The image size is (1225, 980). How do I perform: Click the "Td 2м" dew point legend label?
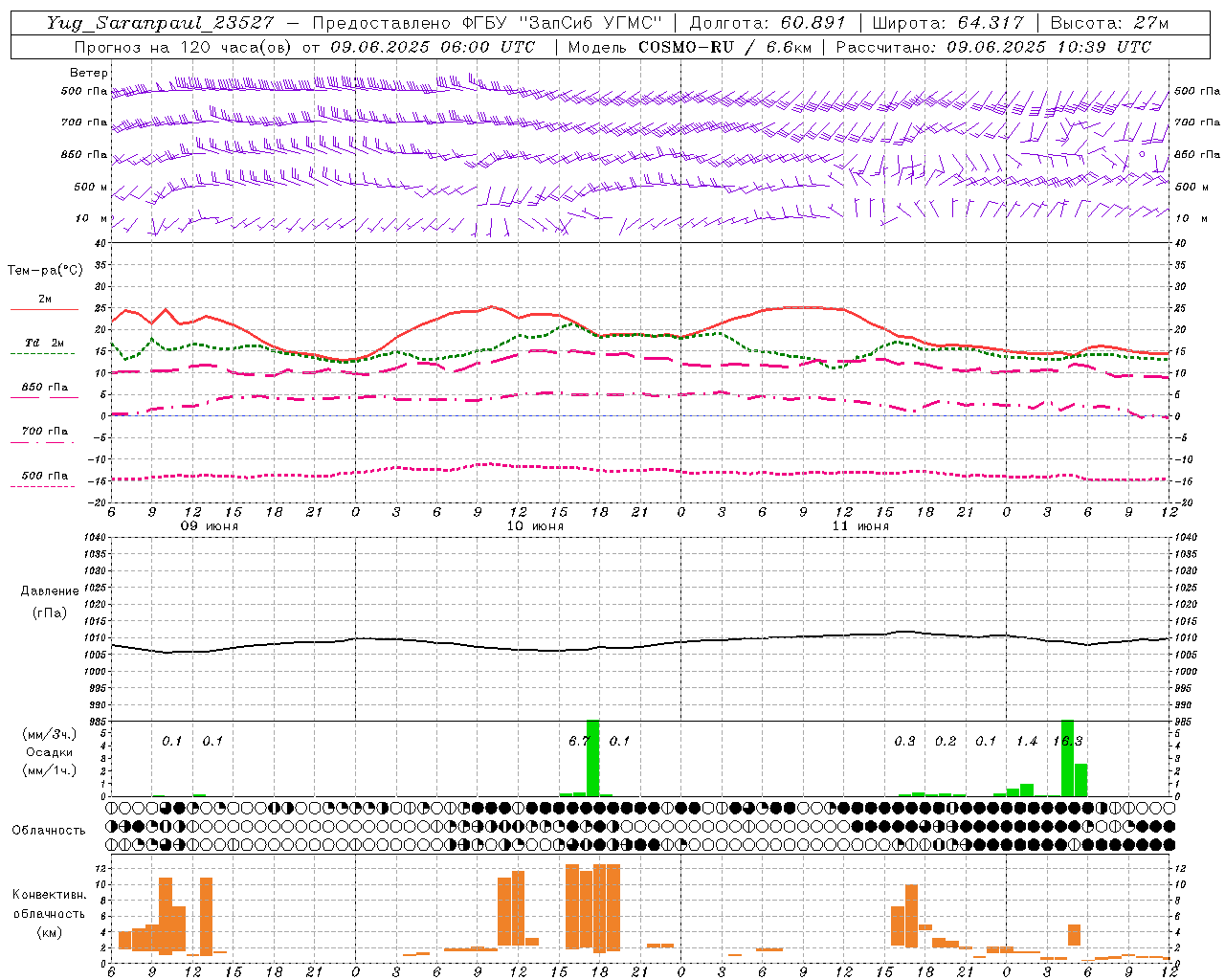(x=45, y=343)
